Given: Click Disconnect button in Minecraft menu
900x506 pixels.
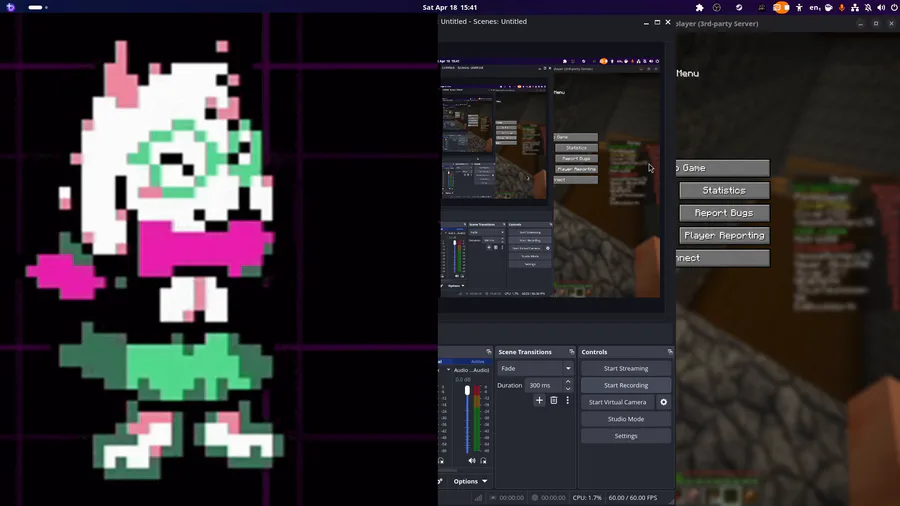Looking at the screenshot, I should (x=723, y=258).
